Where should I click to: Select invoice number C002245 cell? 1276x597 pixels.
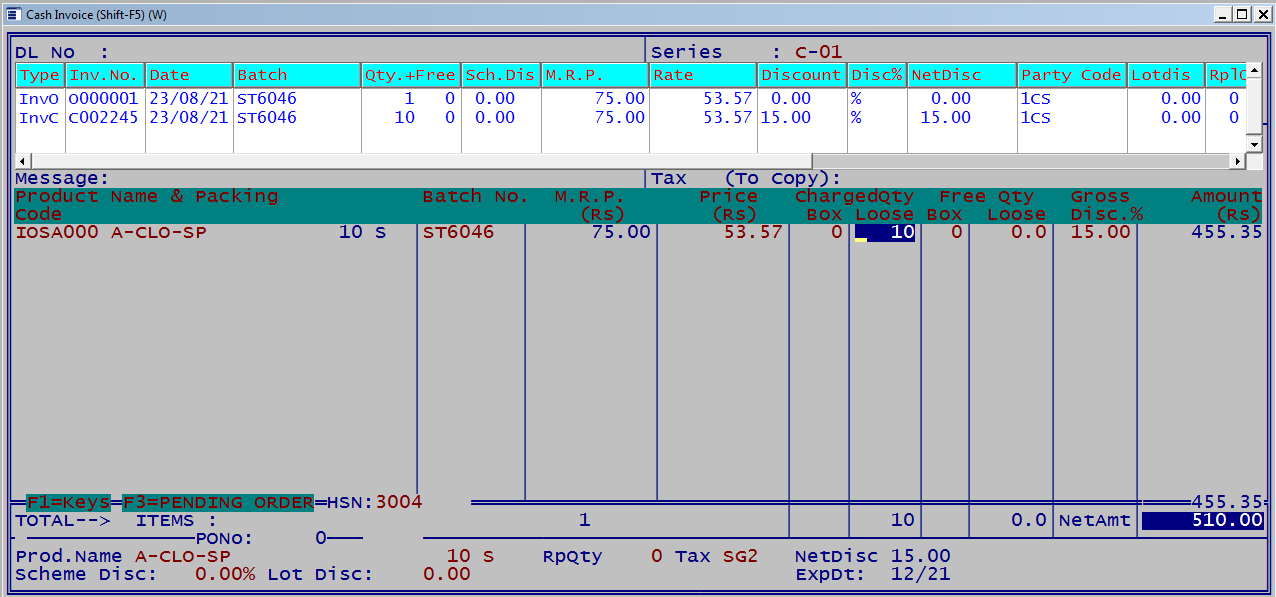[x=104, y=117]
